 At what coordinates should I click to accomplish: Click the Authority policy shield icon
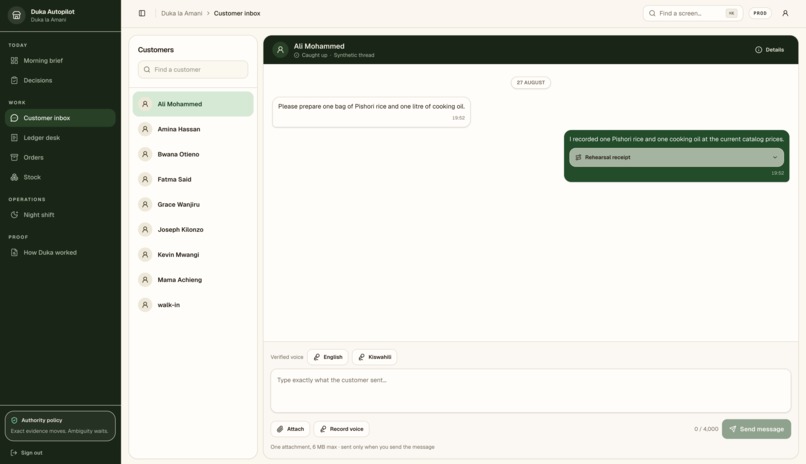click(14, 420)
